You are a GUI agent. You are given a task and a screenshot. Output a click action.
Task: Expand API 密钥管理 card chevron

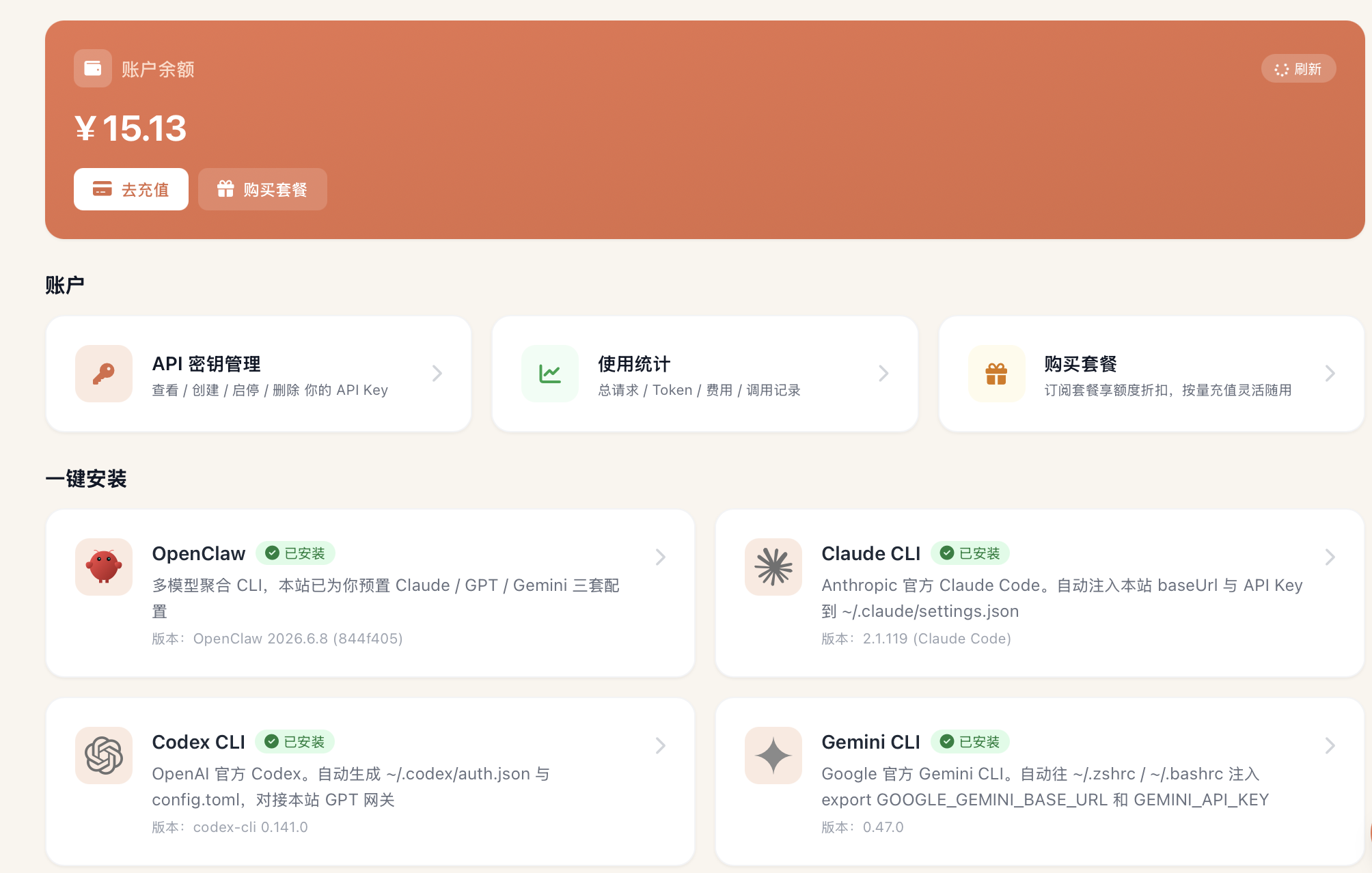(x=437, y=374)
